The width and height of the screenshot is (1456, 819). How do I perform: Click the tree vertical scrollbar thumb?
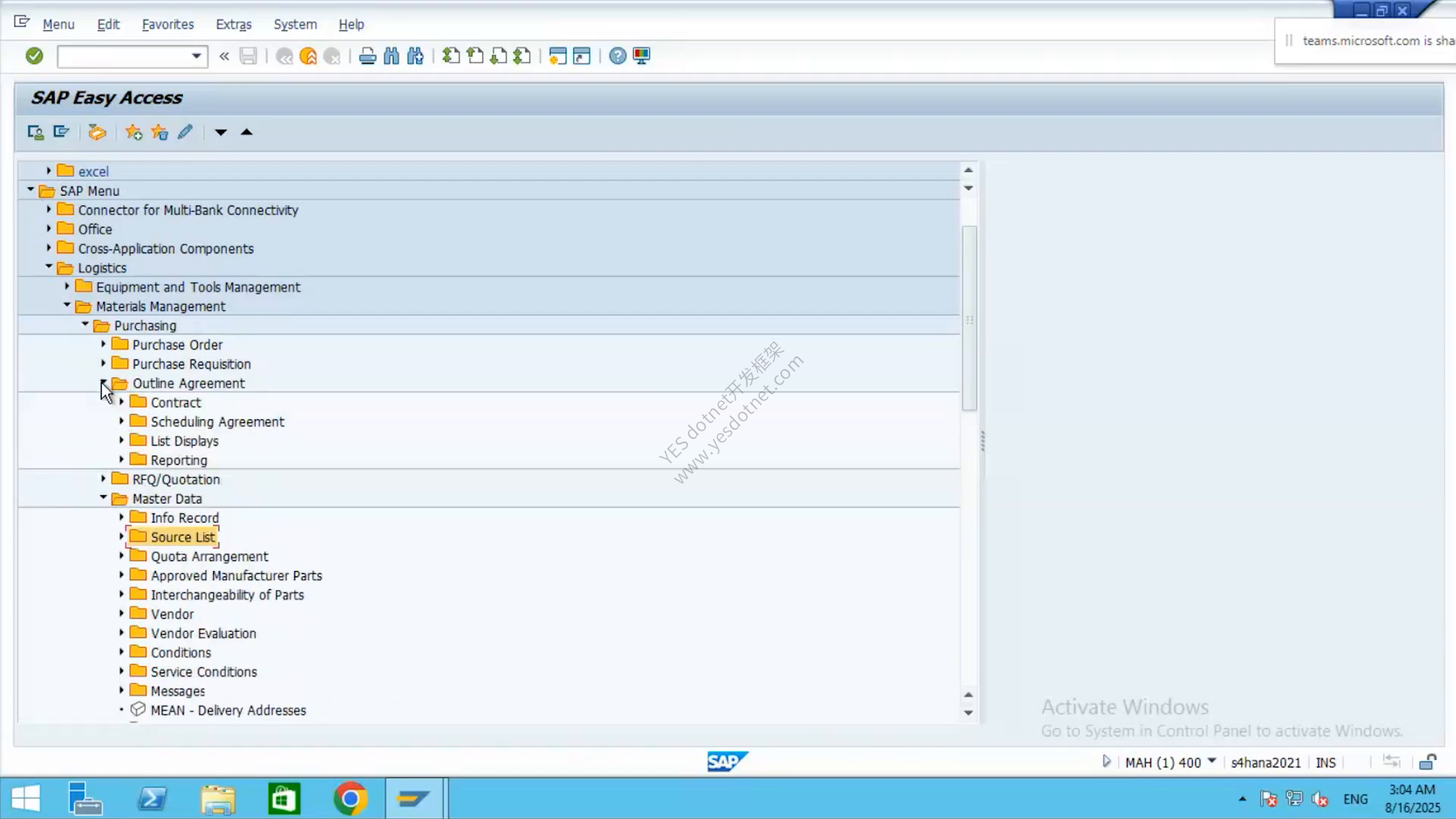(969, 318)
